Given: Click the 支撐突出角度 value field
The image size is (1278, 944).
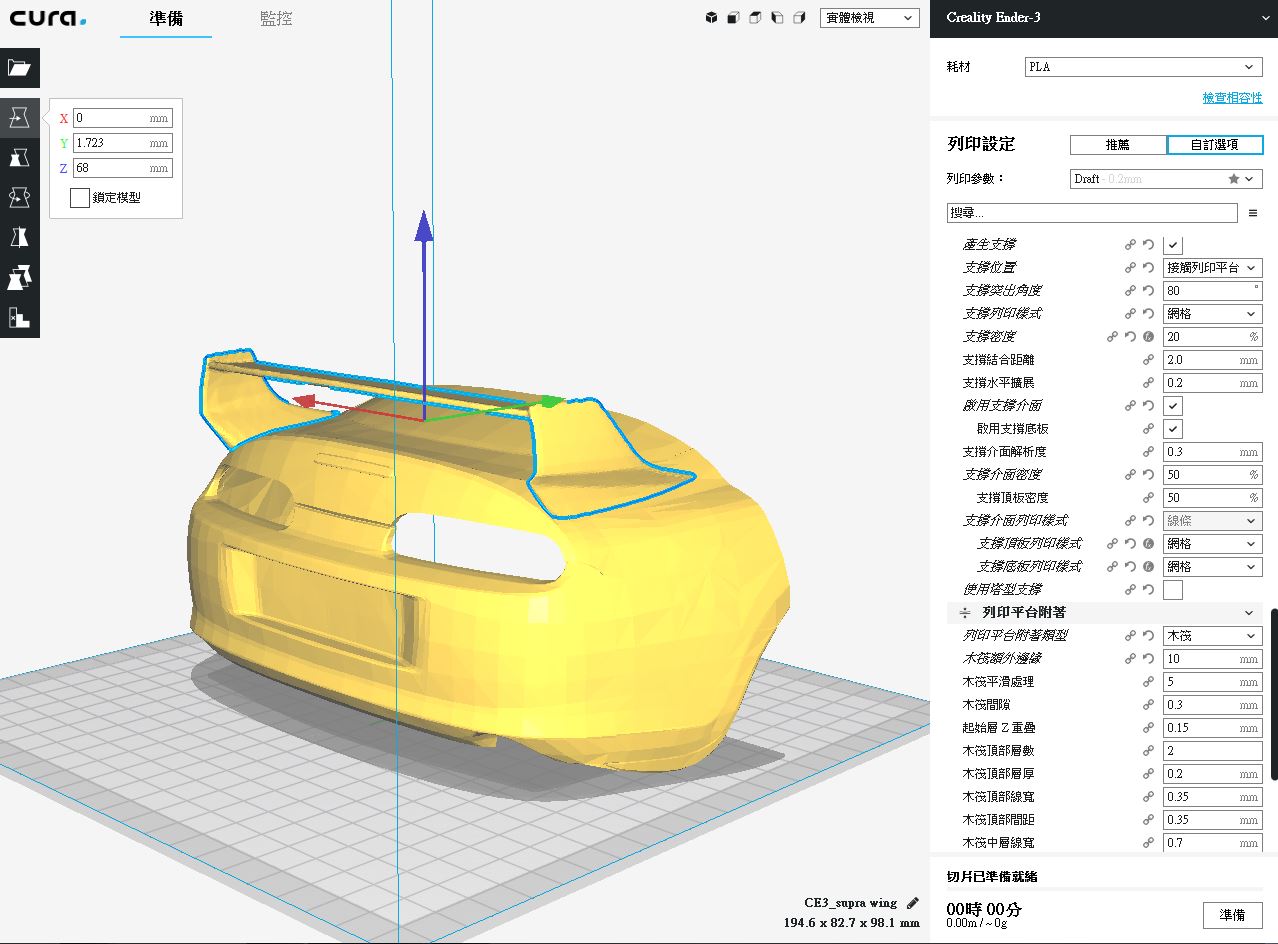Looking at the screenshot, I should 1212,290.
